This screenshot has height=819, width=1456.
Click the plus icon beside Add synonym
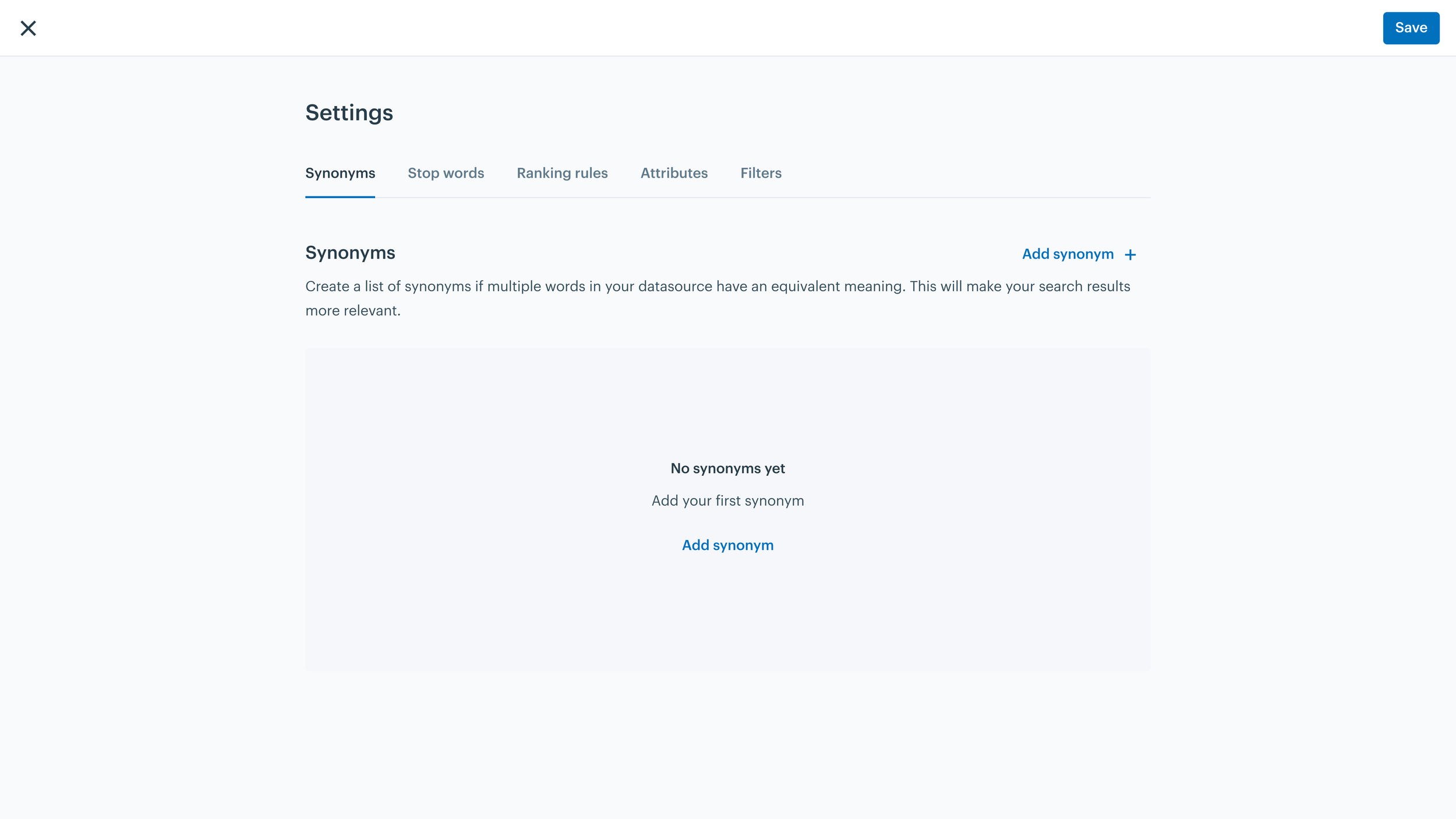click(1130, 255)
